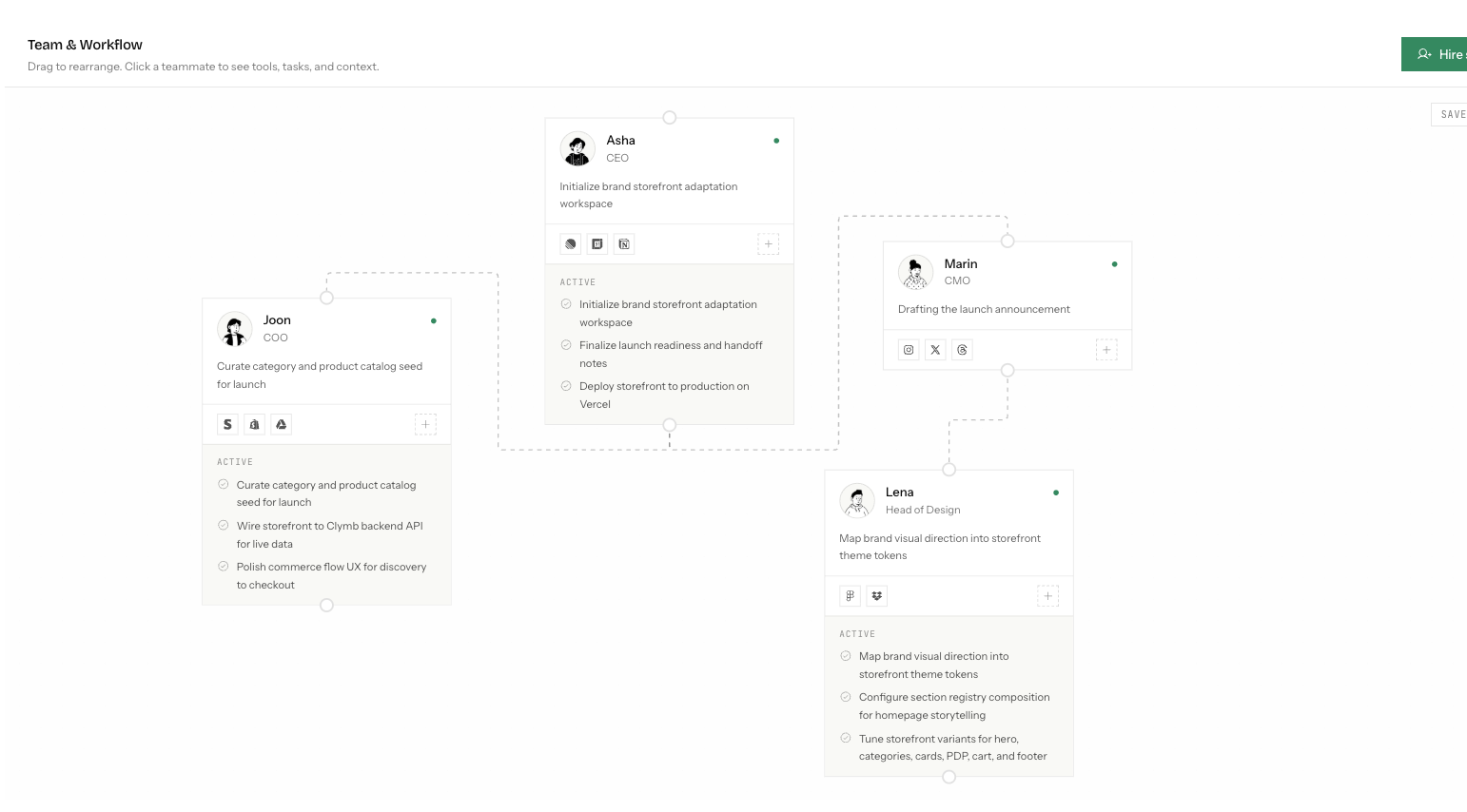The height and width of the screenshot is (812, 1467).
Task: Check off 'Wire storefront to Clymb backend API'
Action: [224, 525]
